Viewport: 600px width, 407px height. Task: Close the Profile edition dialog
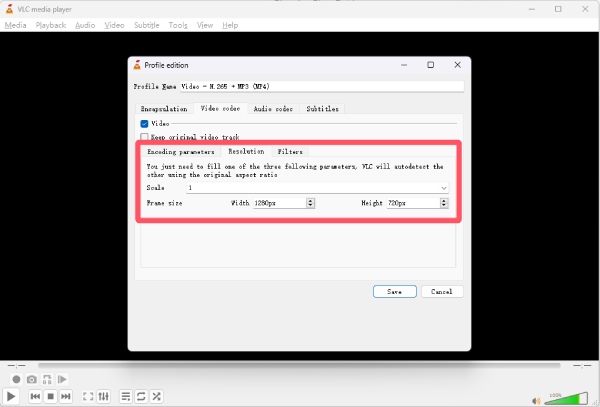click(457, 65)
